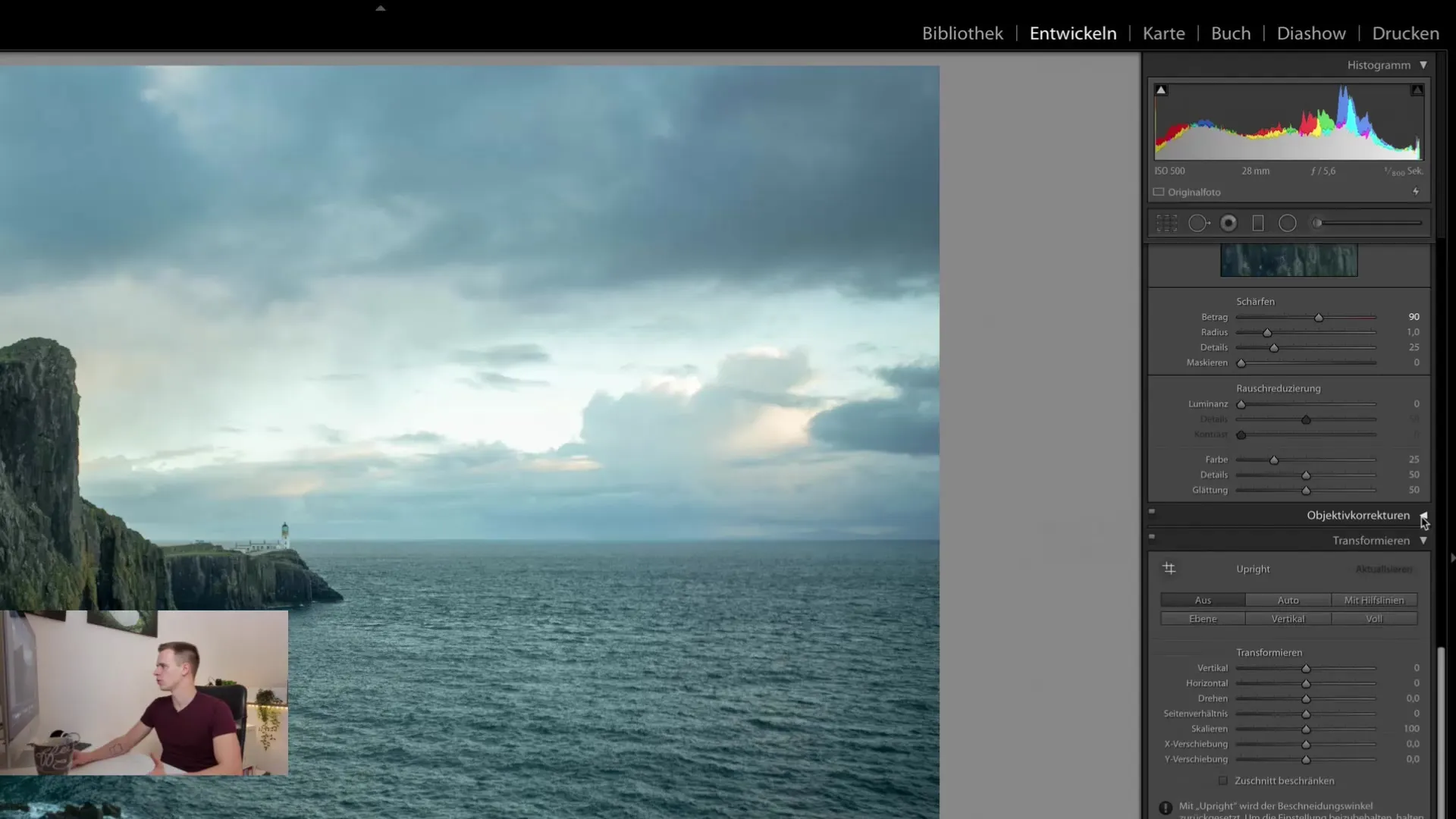Open the Entwickeln module menu
Screen dimensions: 1456x819
(1072, 33)
